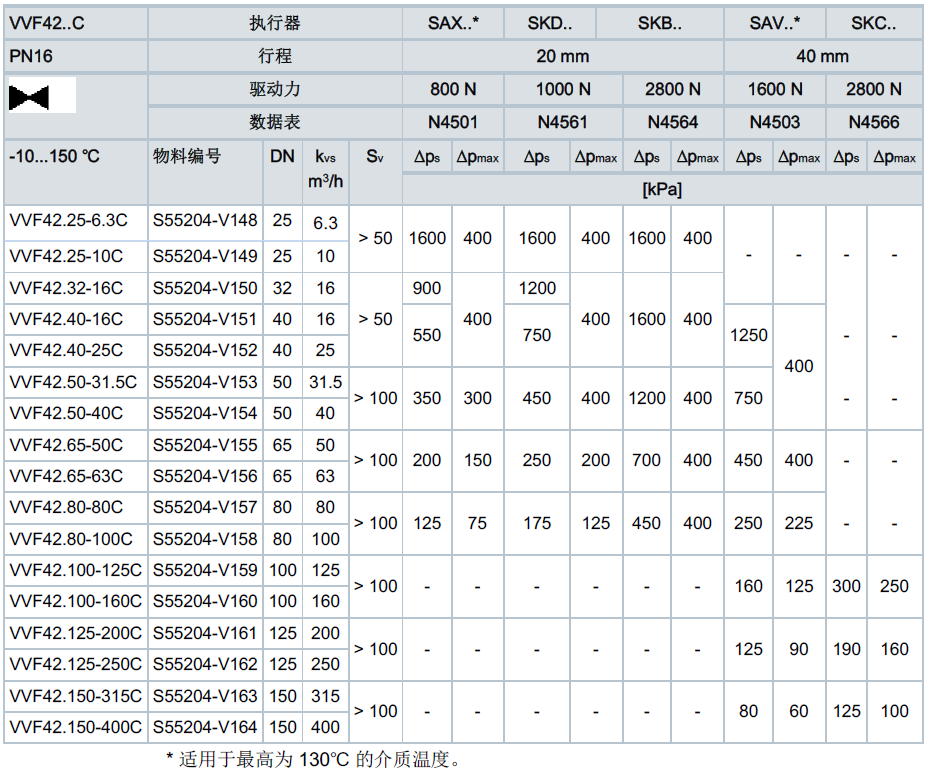Select the SKD.. actuator column header

(551, 24)
